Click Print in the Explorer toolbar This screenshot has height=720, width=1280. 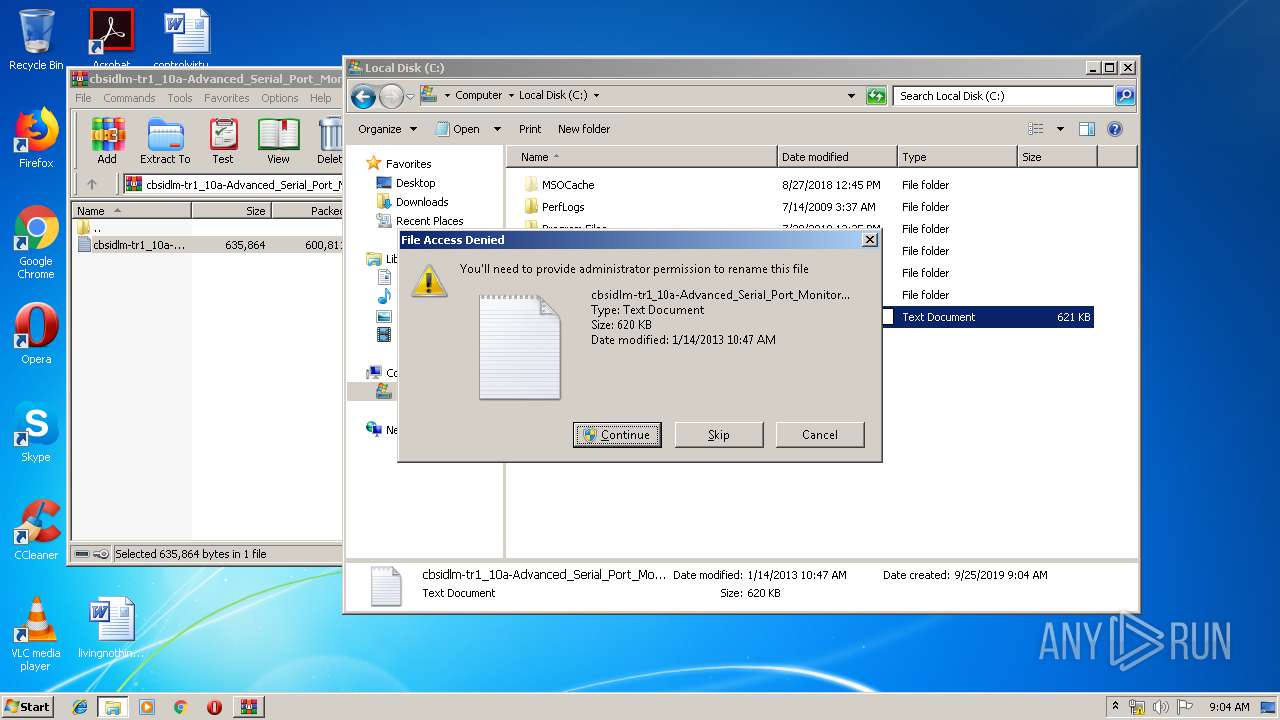[x=530, y=129]
